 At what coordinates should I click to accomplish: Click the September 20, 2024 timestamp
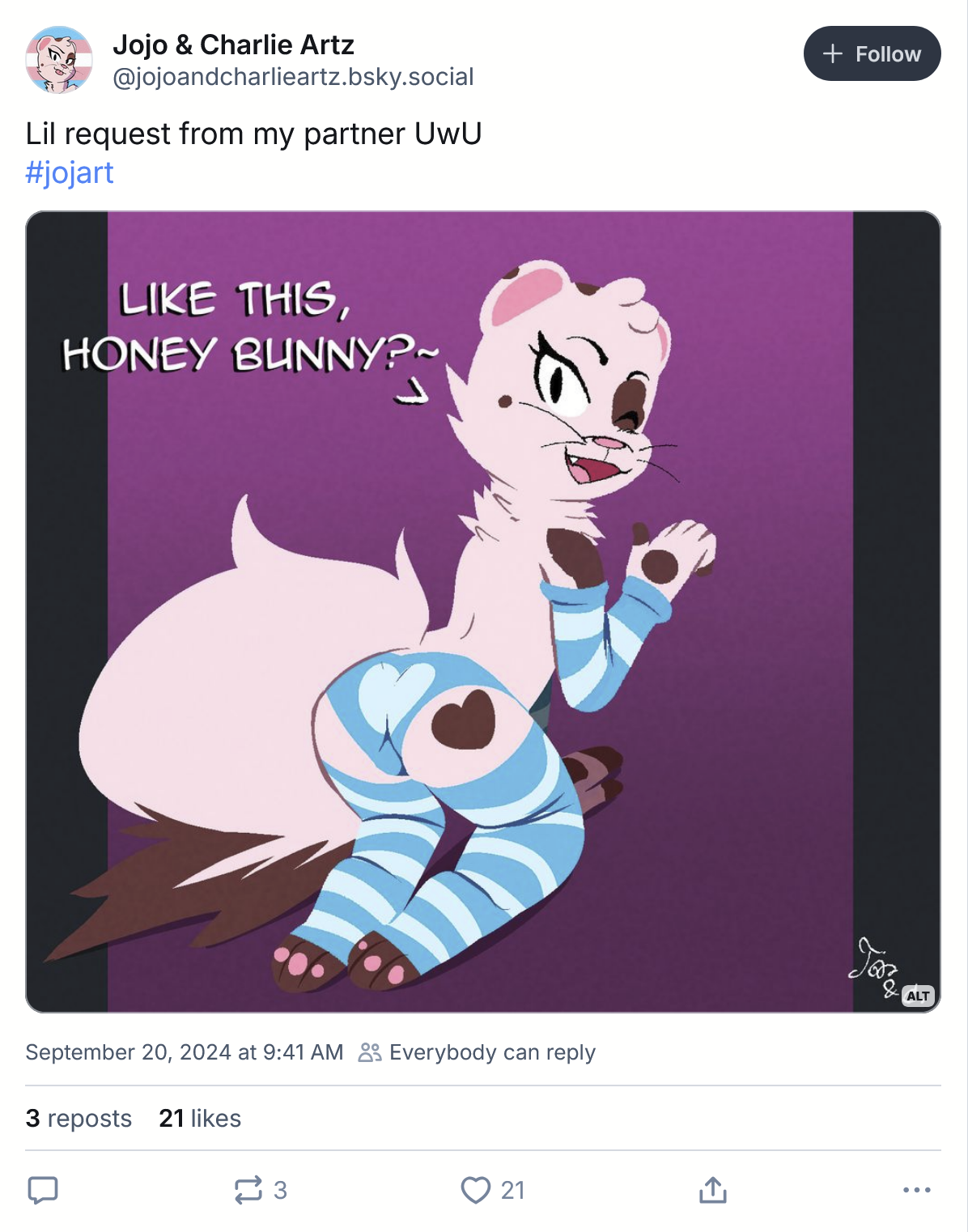[185, 1052]
